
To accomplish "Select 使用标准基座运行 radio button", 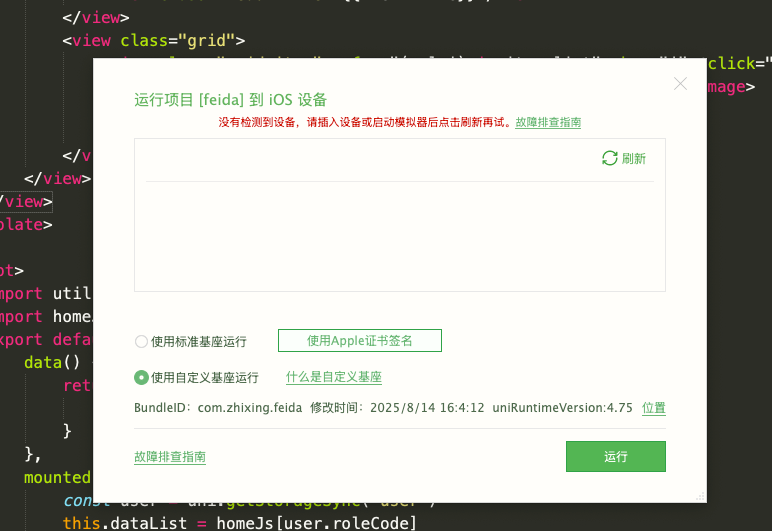I will [141, 341].
